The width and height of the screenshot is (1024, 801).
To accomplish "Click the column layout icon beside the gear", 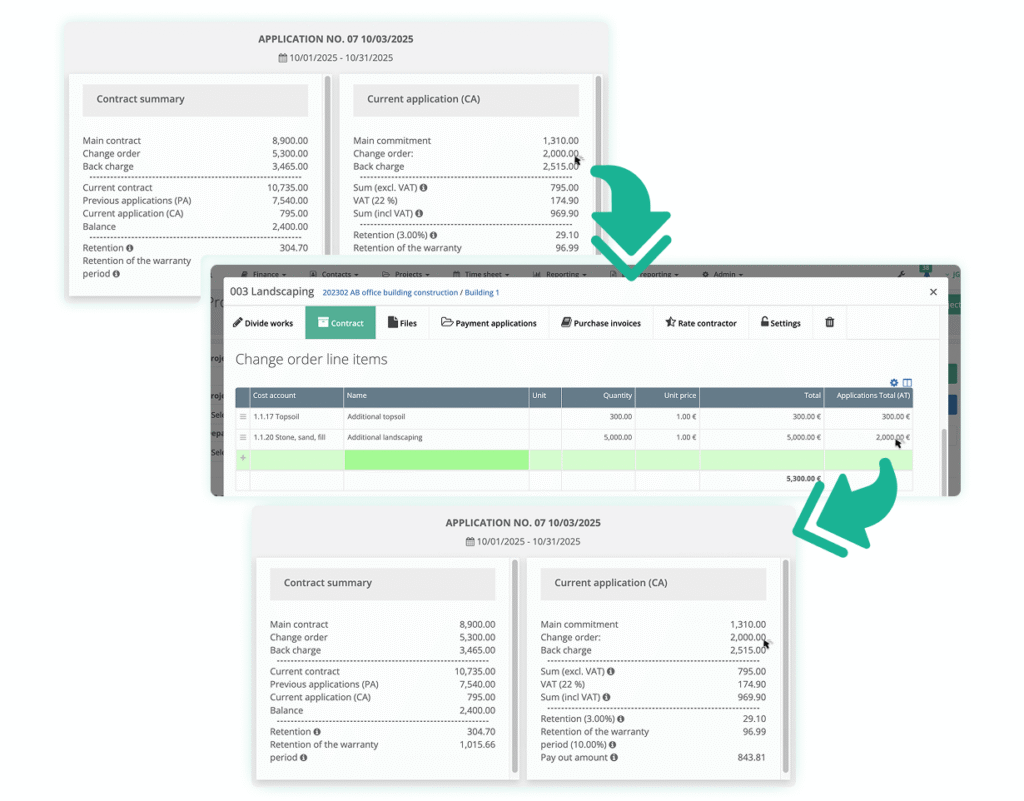I will 908,382.
